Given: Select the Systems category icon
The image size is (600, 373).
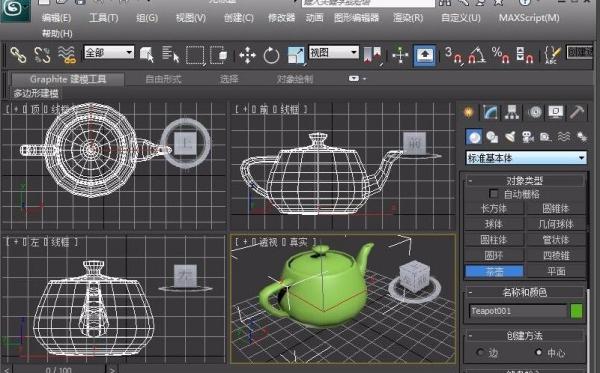Looking at the screenshot, I should (x=582, y=137).
